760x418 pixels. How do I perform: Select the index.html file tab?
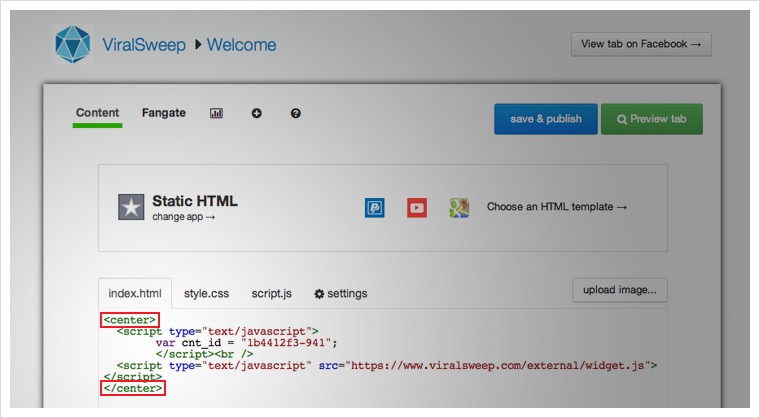click(x=135, y=293)
